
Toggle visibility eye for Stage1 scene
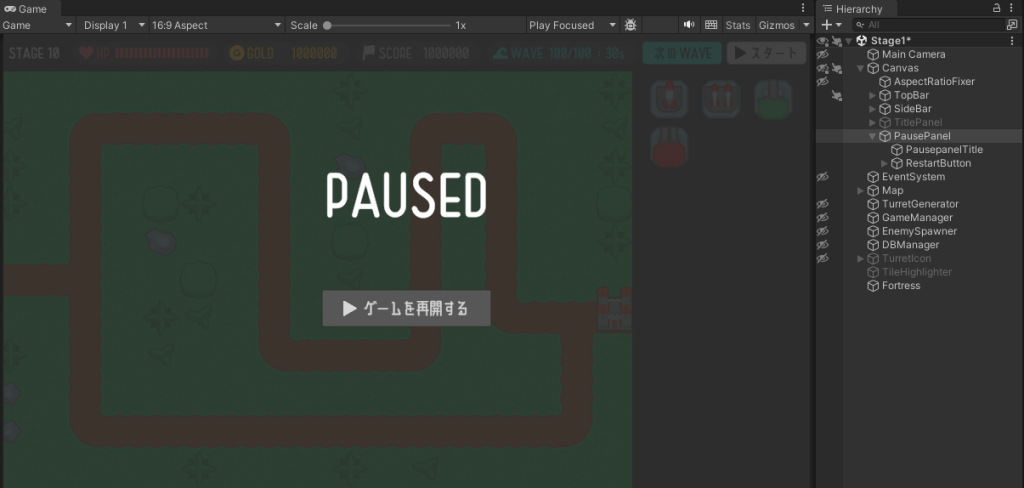tap(823, 41)
